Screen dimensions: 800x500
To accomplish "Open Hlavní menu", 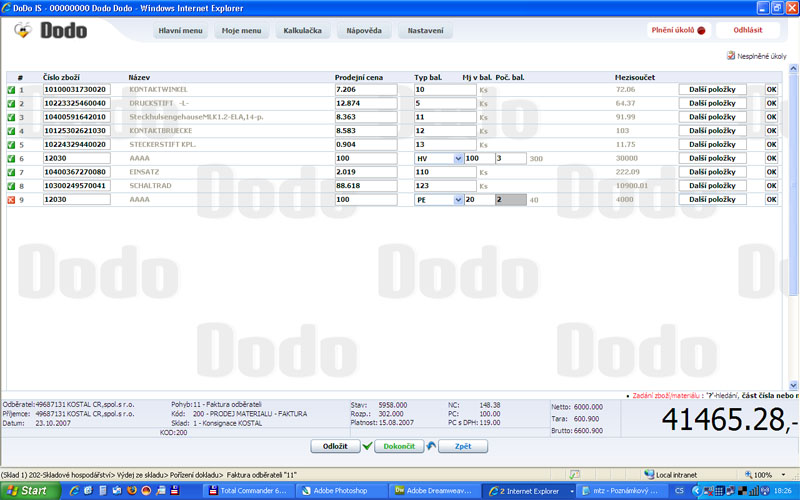I will [x=180, y=31].
